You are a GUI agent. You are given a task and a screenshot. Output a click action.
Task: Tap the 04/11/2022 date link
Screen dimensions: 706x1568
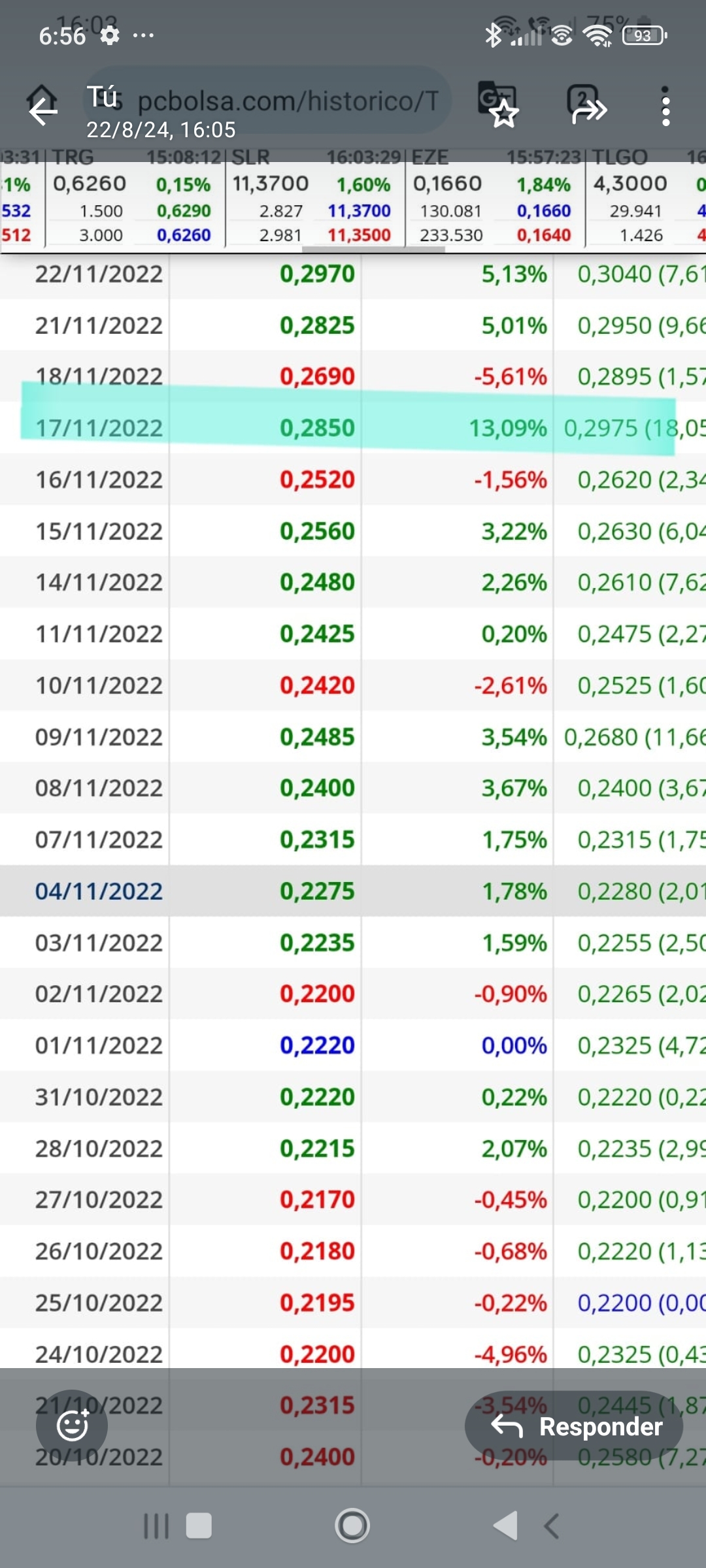(99, 891)
